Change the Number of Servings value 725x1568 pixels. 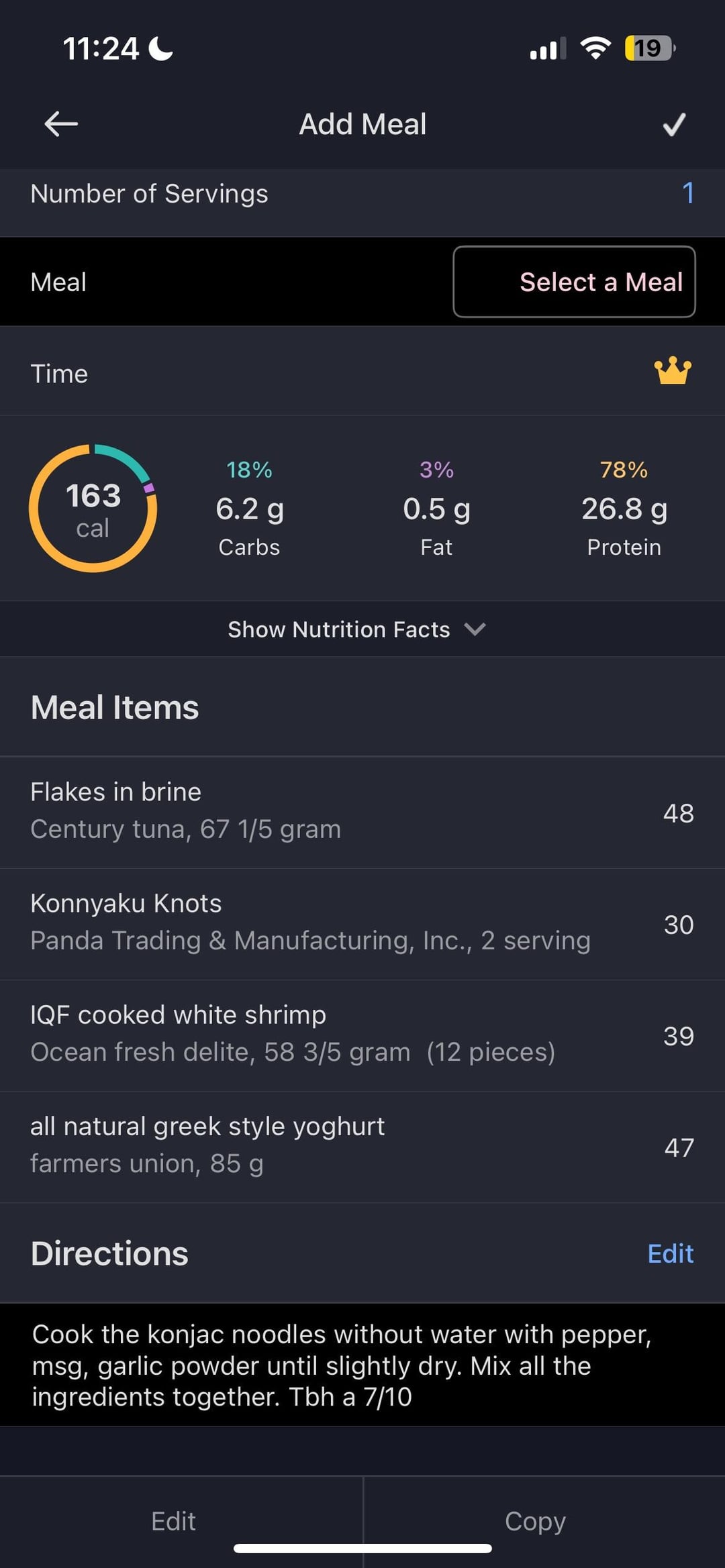(687, 193)
